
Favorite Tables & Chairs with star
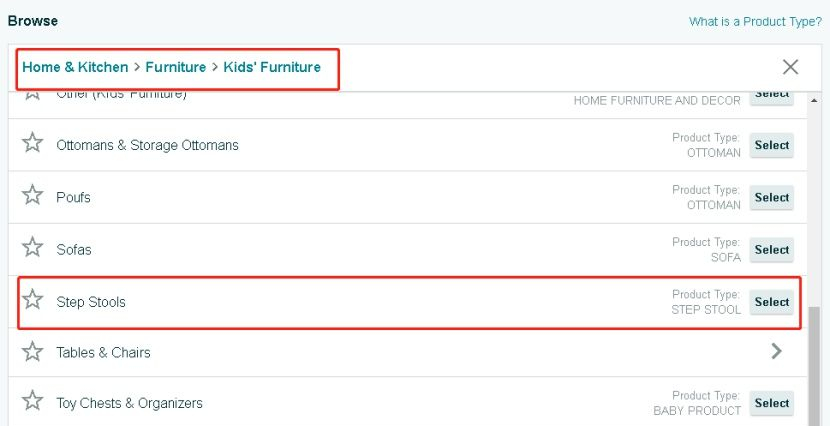pyautogui.click(x=32, y=352)
